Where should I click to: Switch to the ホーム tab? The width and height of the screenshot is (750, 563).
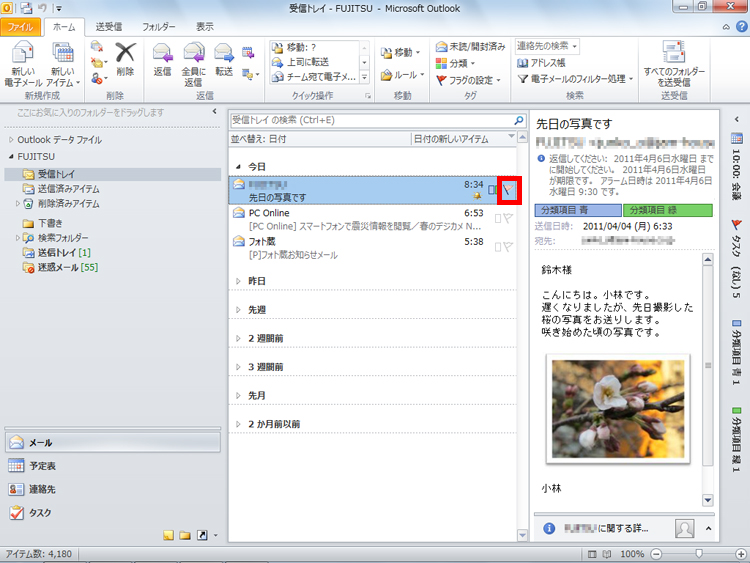(x=64, y=27)
